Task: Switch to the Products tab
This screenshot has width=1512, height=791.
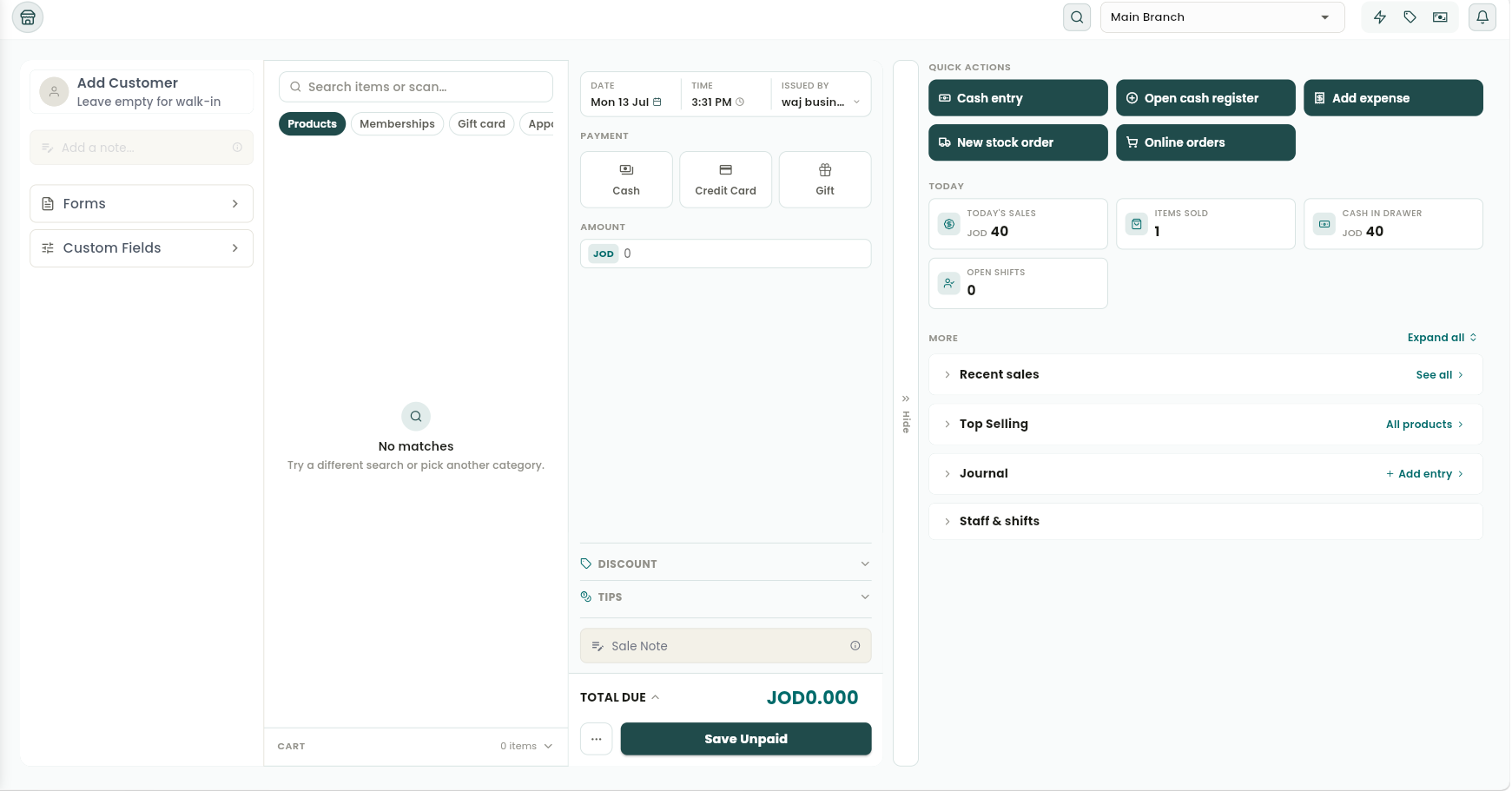Action: click(312, 124)
